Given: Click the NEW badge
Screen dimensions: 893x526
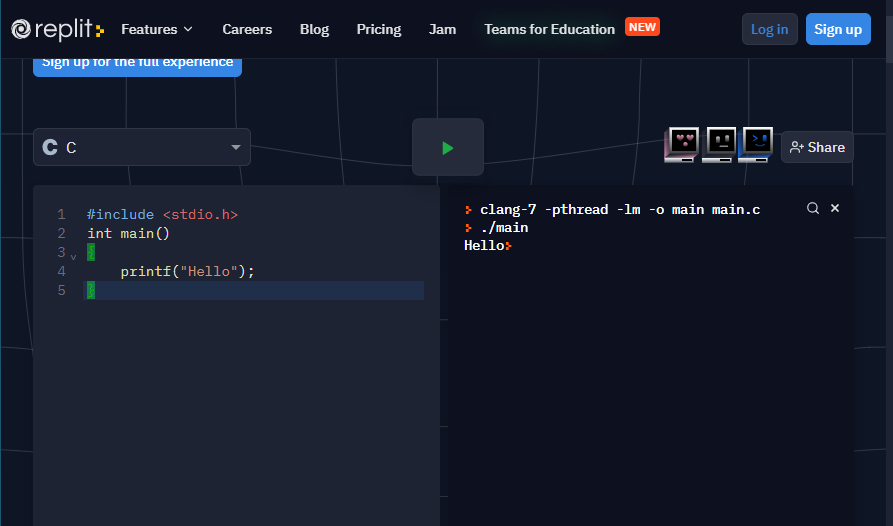Looking at the screenshot, I should [642, 27].
